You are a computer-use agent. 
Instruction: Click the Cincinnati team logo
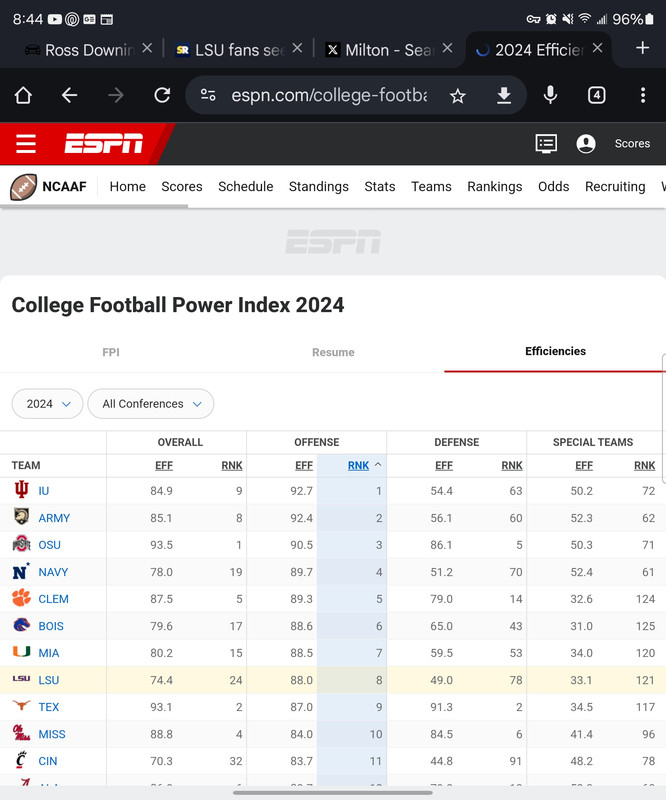21,760
